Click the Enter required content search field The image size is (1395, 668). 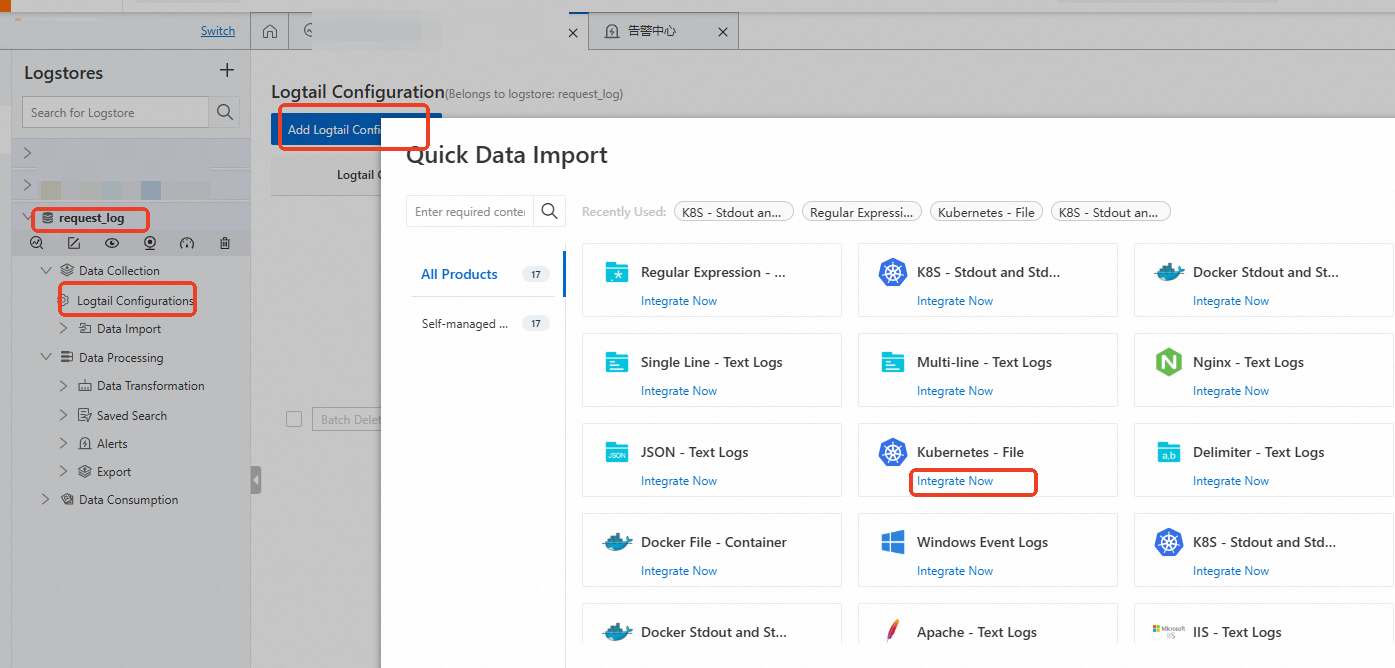point(471,211)
